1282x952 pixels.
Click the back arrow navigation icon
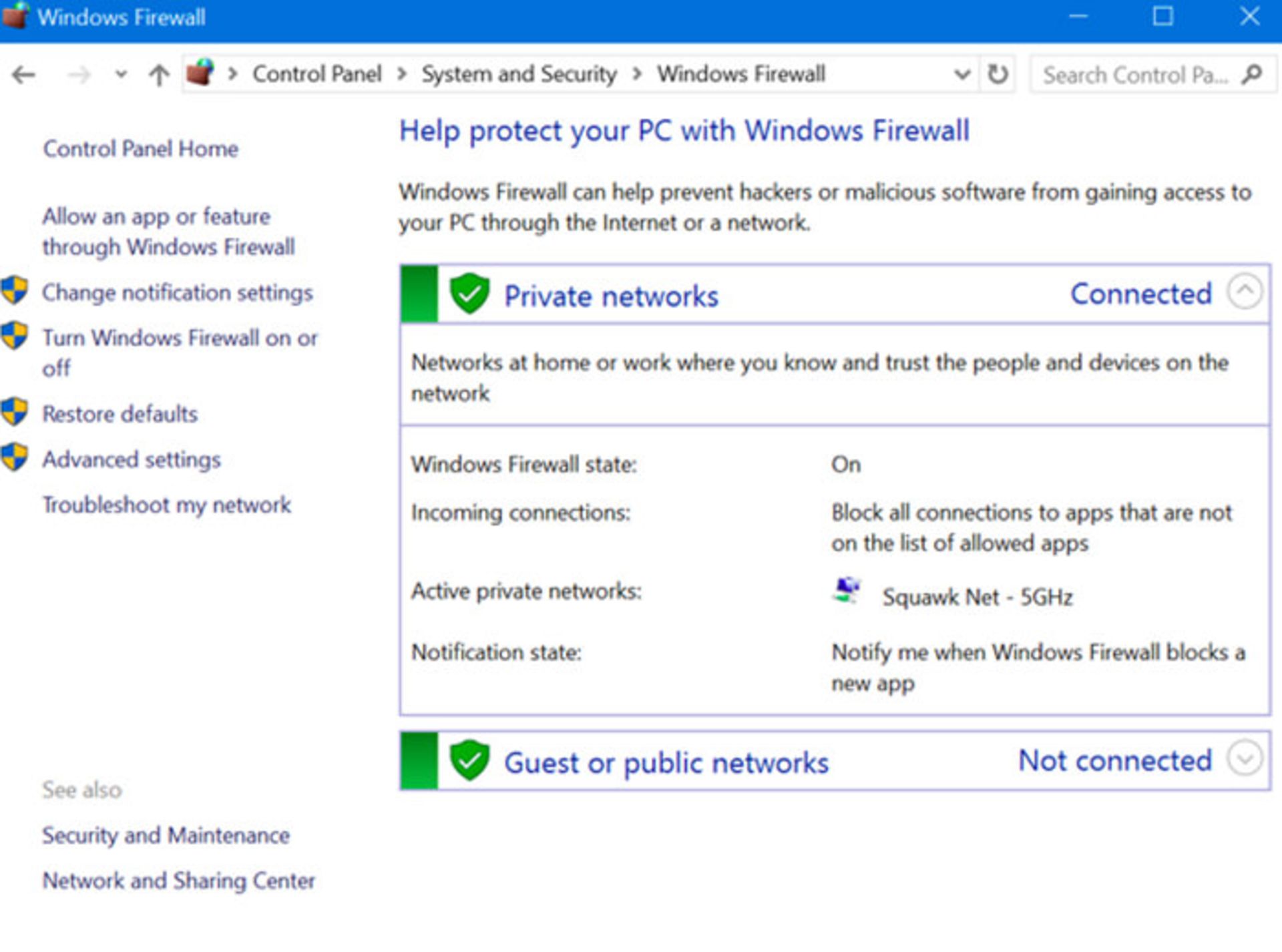pos(23,74)
